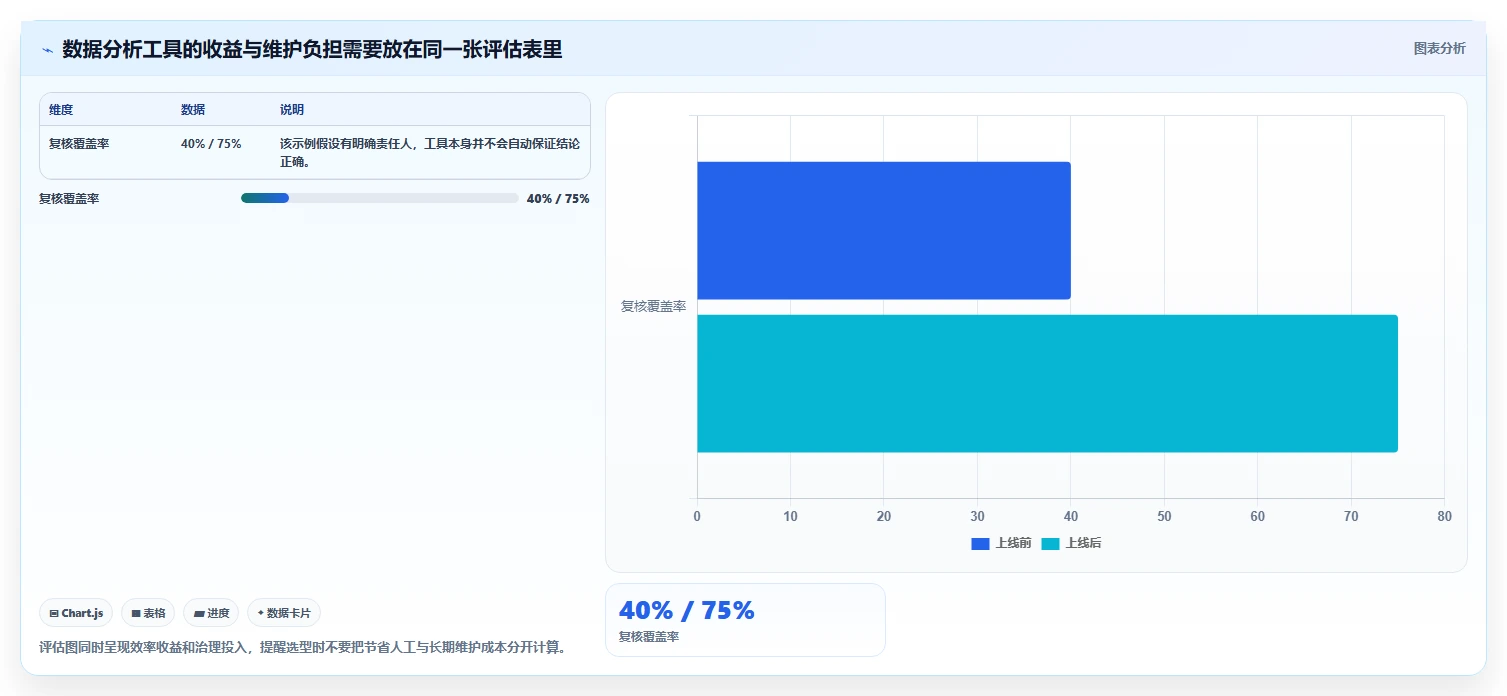The width and height of the screenshot is (1507, 696).
Task: Click the 维度 column header
Action: 61,110
